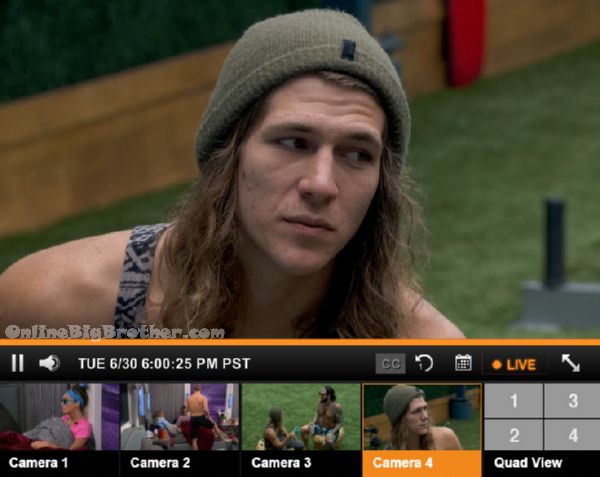Screen dimensions: 600x477
Task: Select the Camera 2 thumbnail
Action: tap(180, 417)
